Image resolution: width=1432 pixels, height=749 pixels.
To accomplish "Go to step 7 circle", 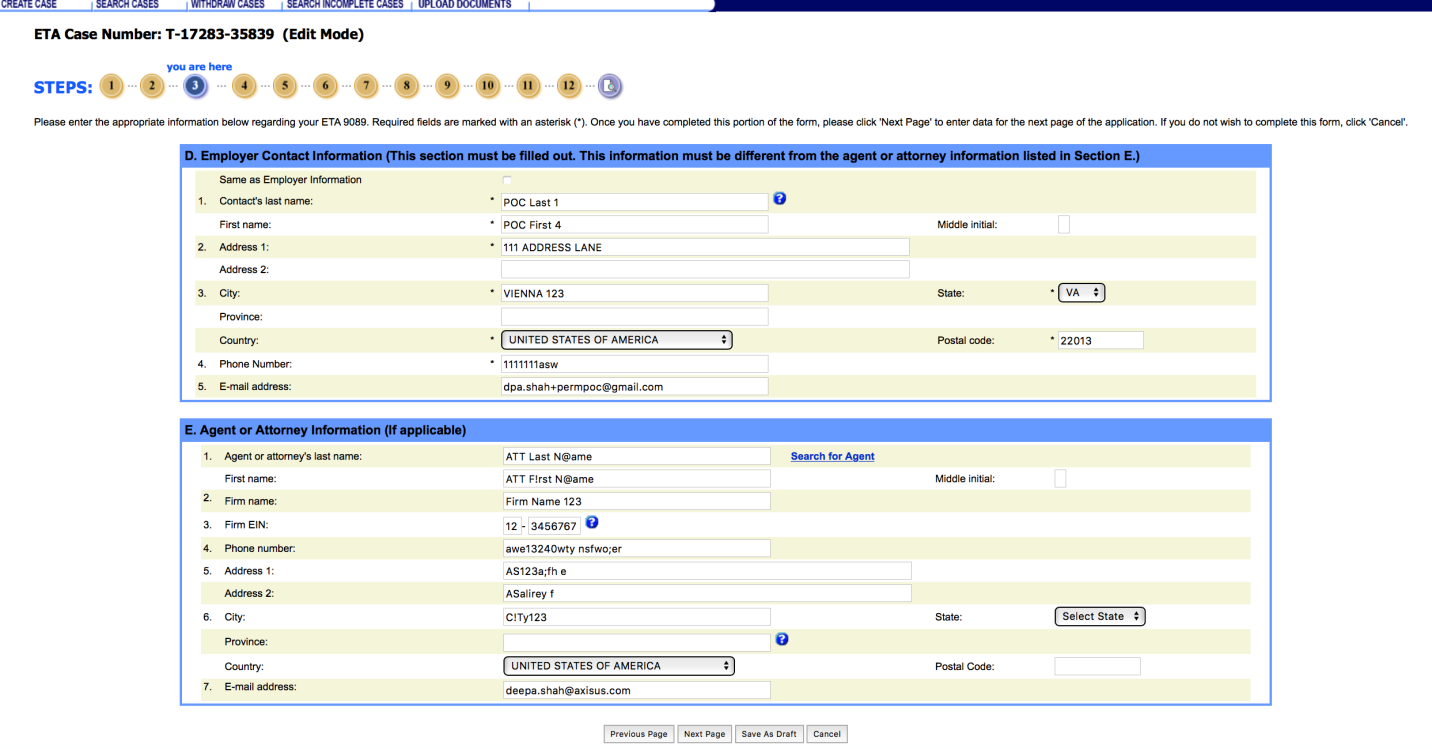I will click(x=366, y=86).
